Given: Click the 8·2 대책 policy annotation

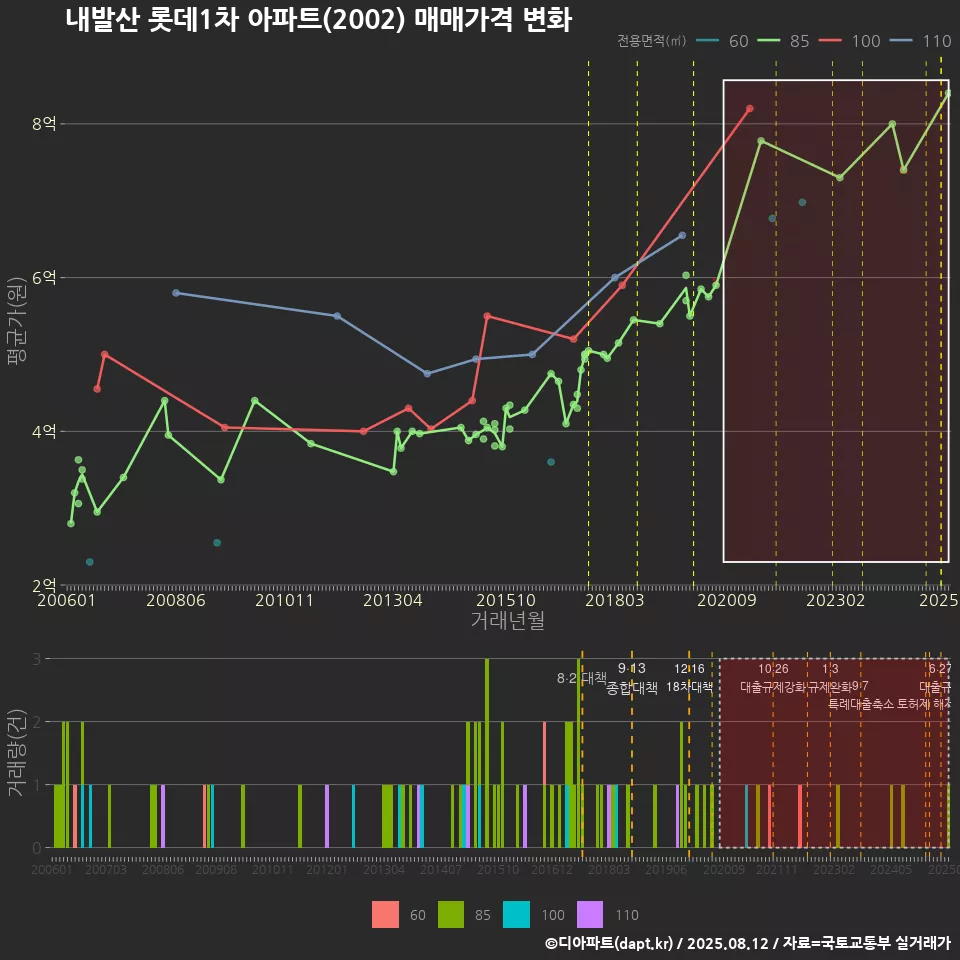Looking at the screenshot, I should 581,678.
